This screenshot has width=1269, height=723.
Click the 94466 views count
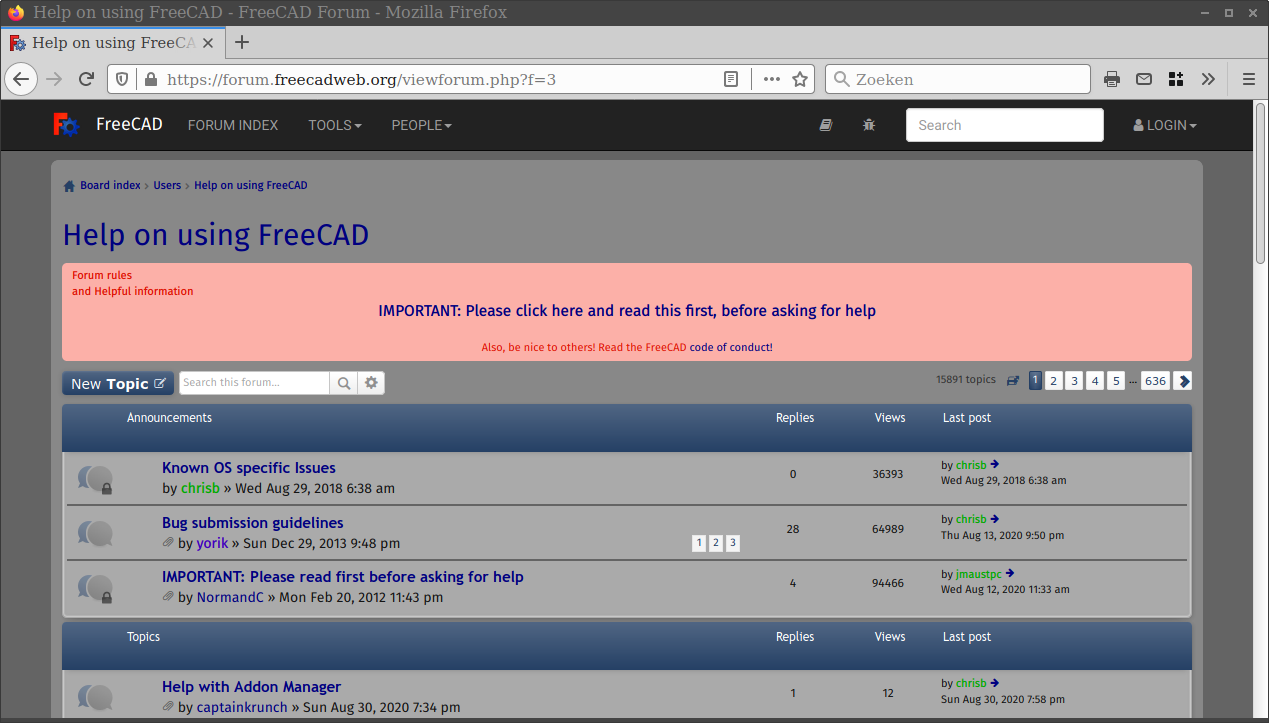point(888,583)
